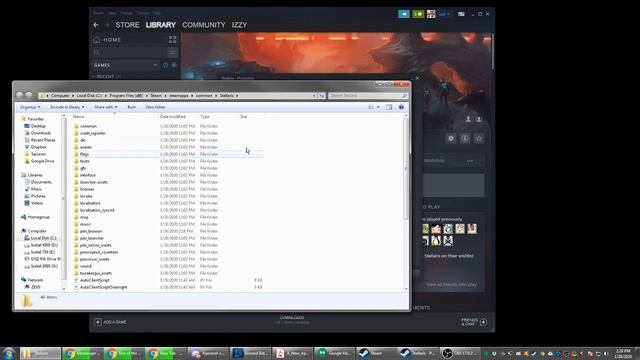Open Stellaris settings gear in Steam
Image resolution: width=640 pixels, height=360 pixels.
(451, 138)
